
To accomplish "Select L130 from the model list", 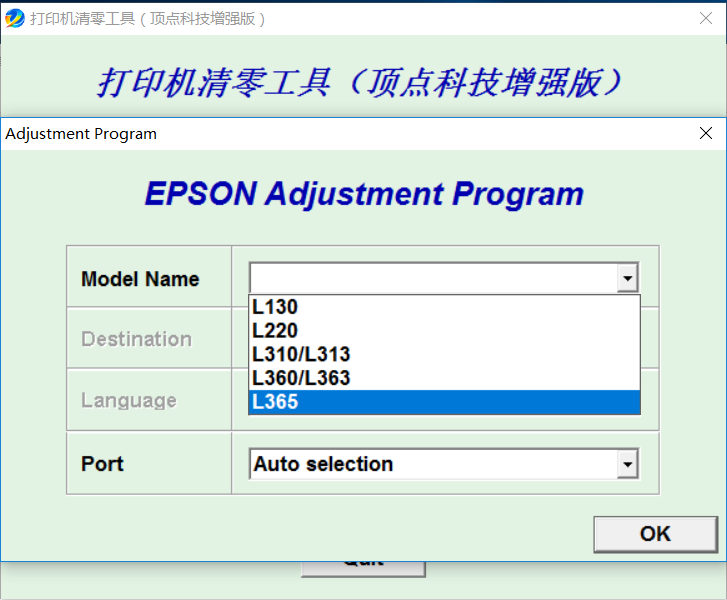I will coord(444,307).
